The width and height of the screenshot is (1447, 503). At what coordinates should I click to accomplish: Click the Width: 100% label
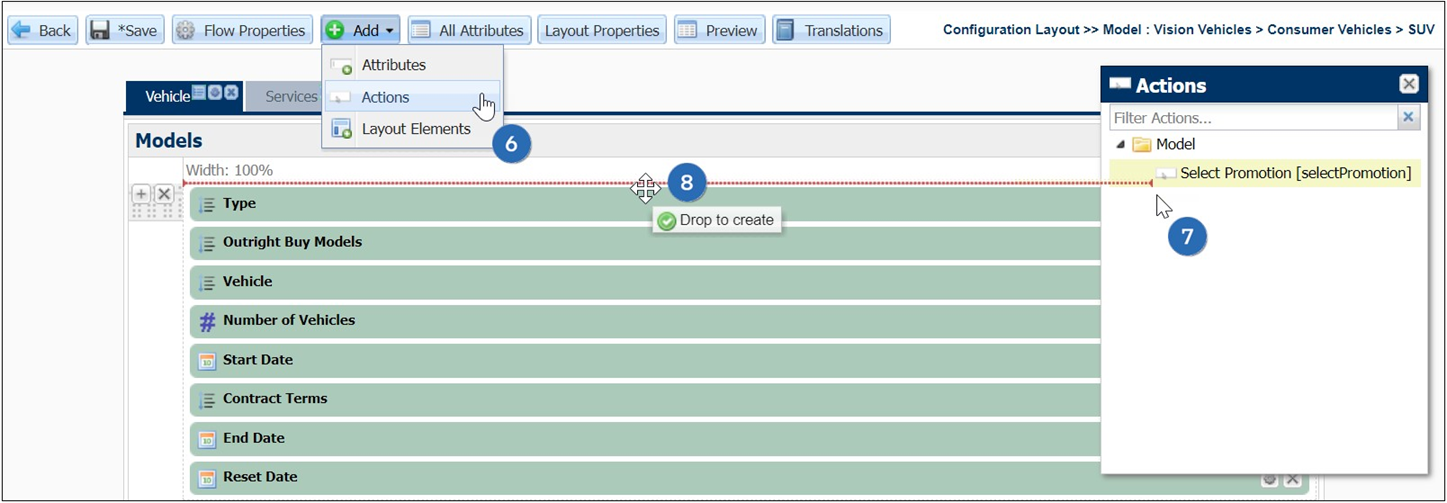[229, 170]
